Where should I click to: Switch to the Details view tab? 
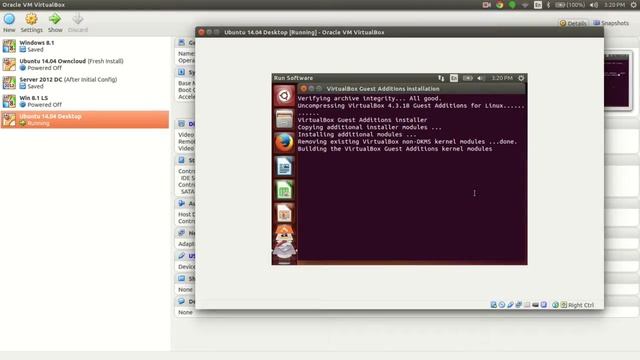point(573,23)
